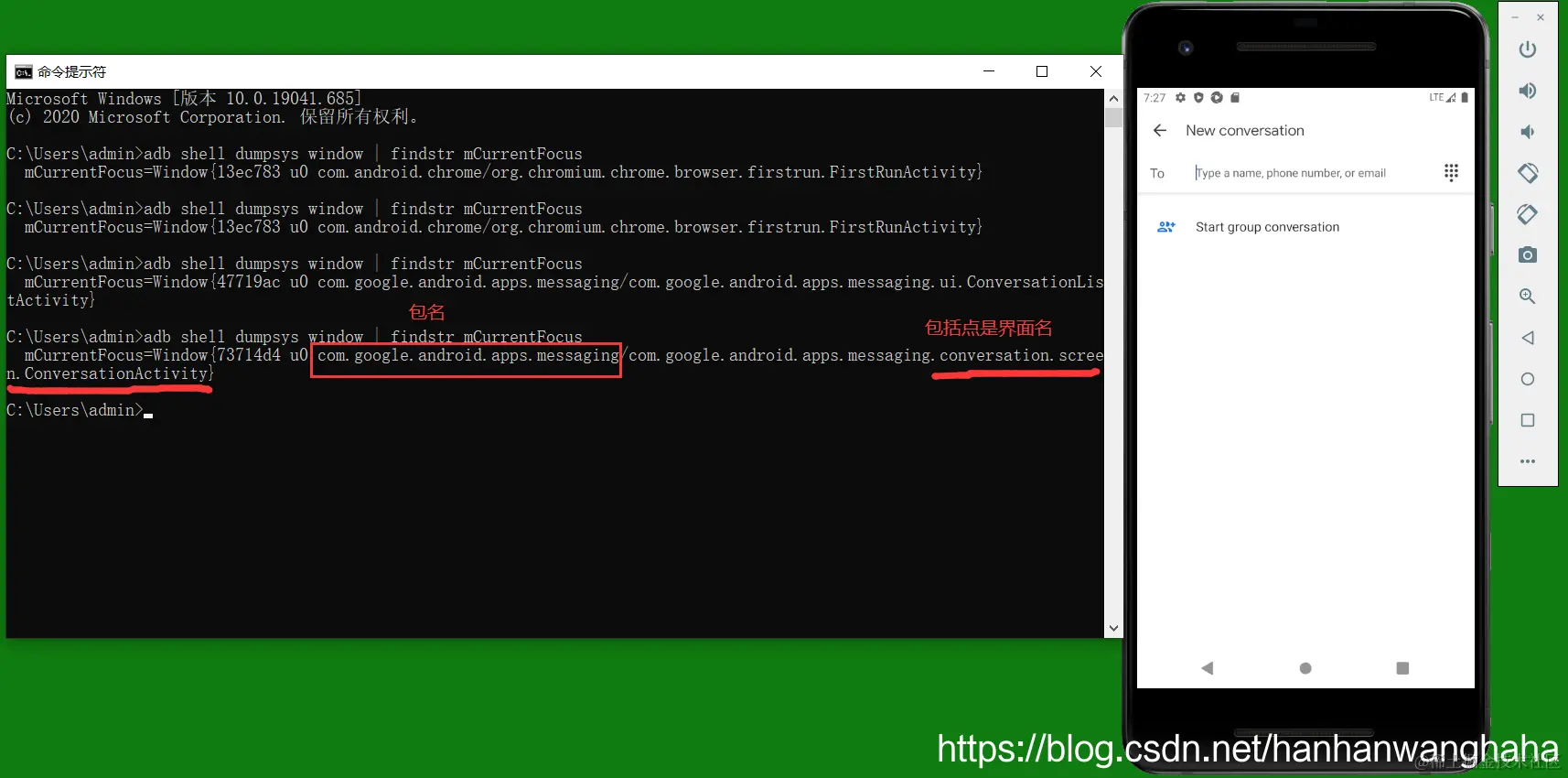Tap the LTE signal indicator in status bar

pyautogui.click(x=1443, y=97)
